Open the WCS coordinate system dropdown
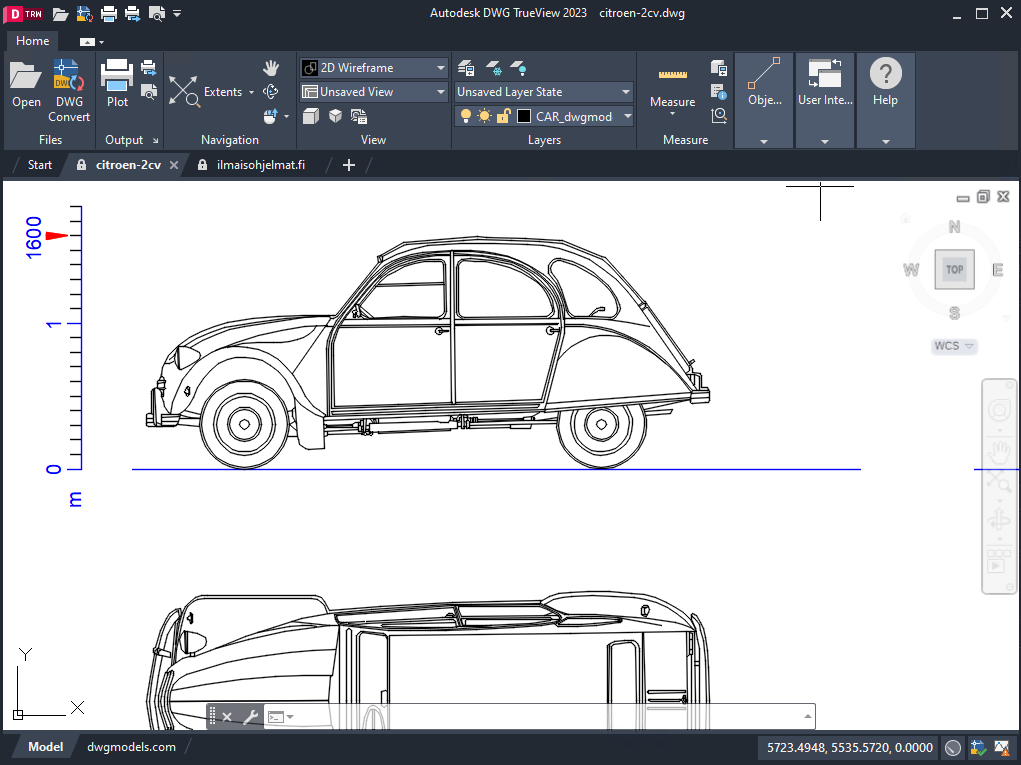 tap(954, 346)
